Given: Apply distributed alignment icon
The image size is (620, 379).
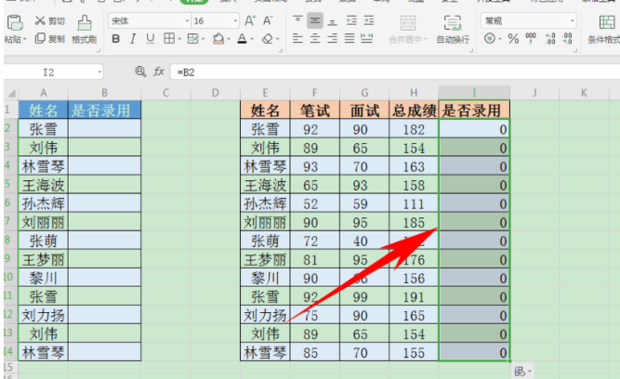Looking at the screenshot, I should click(x=367, y=38).
